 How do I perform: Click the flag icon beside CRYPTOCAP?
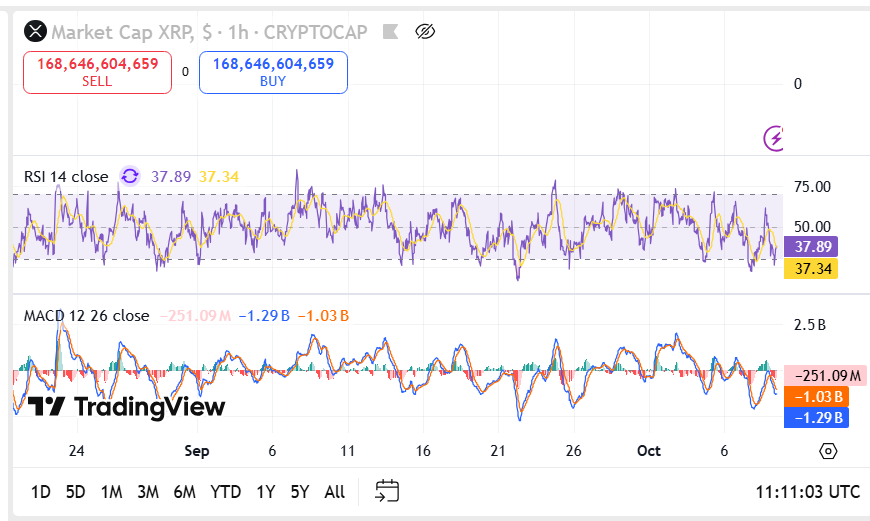click(x=393, y=32)
